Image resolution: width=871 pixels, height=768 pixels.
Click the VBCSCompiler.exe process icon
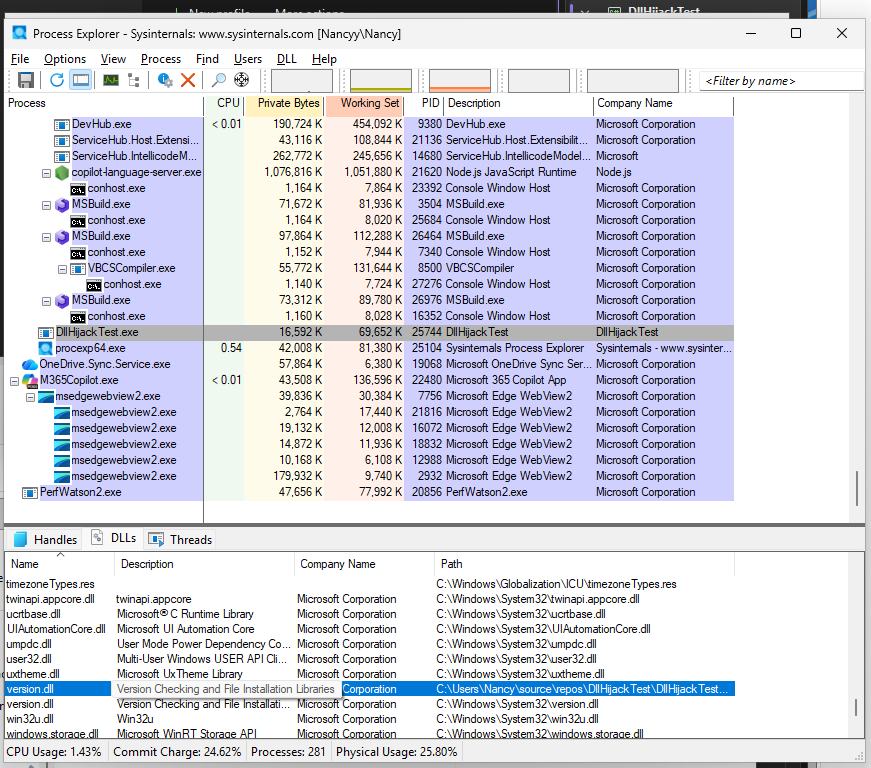[78, 269]
